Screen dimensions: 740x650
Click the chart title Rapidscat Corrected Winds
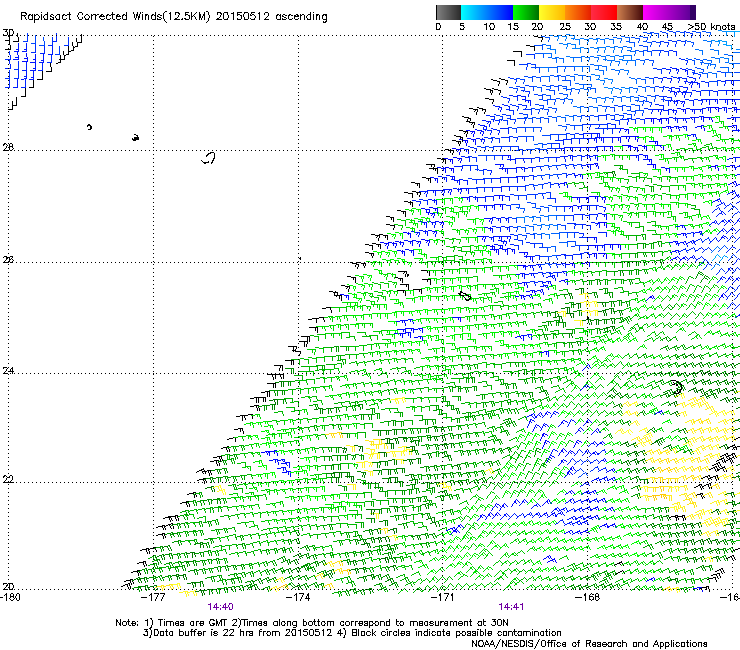point(174,17)
